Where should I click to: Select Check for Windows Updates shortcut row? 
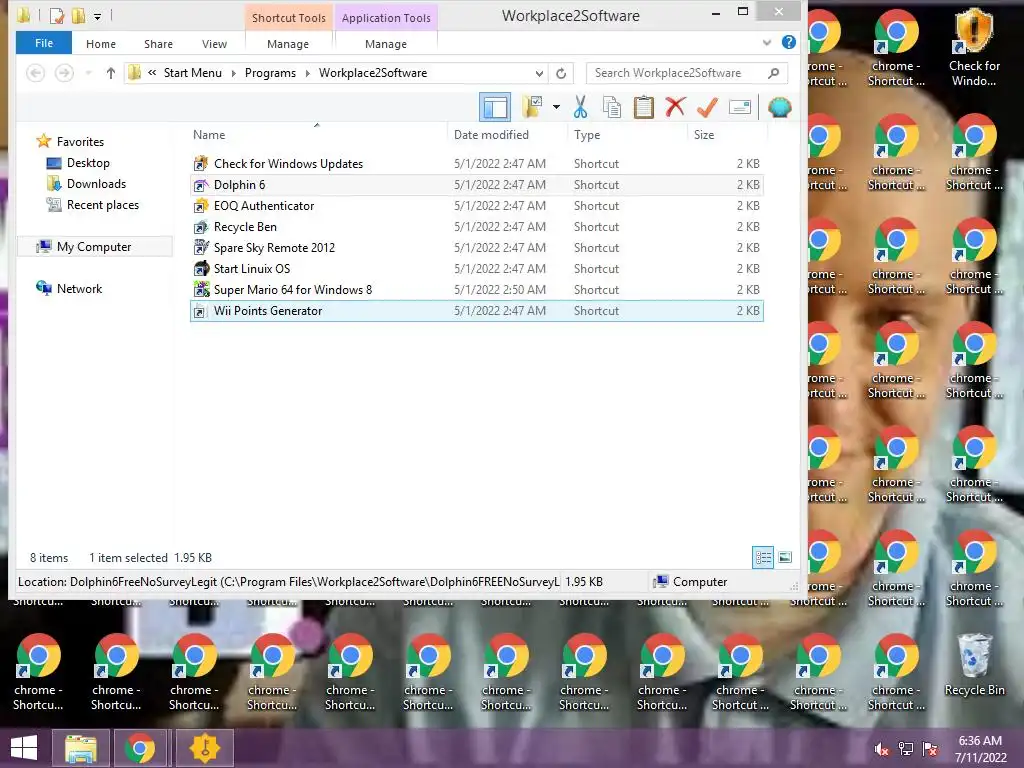pos(477,164)
